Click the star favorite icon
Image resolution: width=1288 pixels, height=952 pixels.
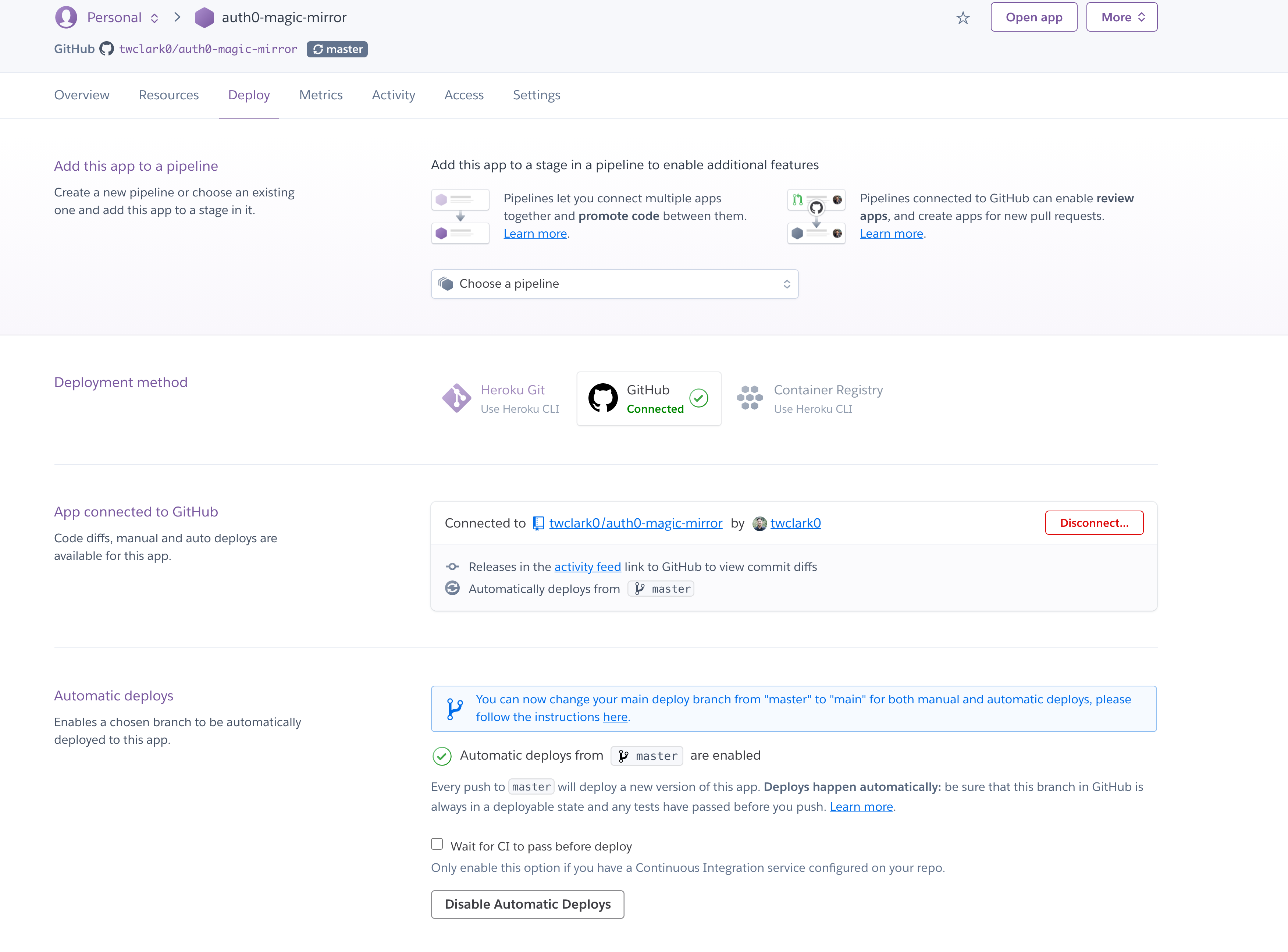[963, 18]
